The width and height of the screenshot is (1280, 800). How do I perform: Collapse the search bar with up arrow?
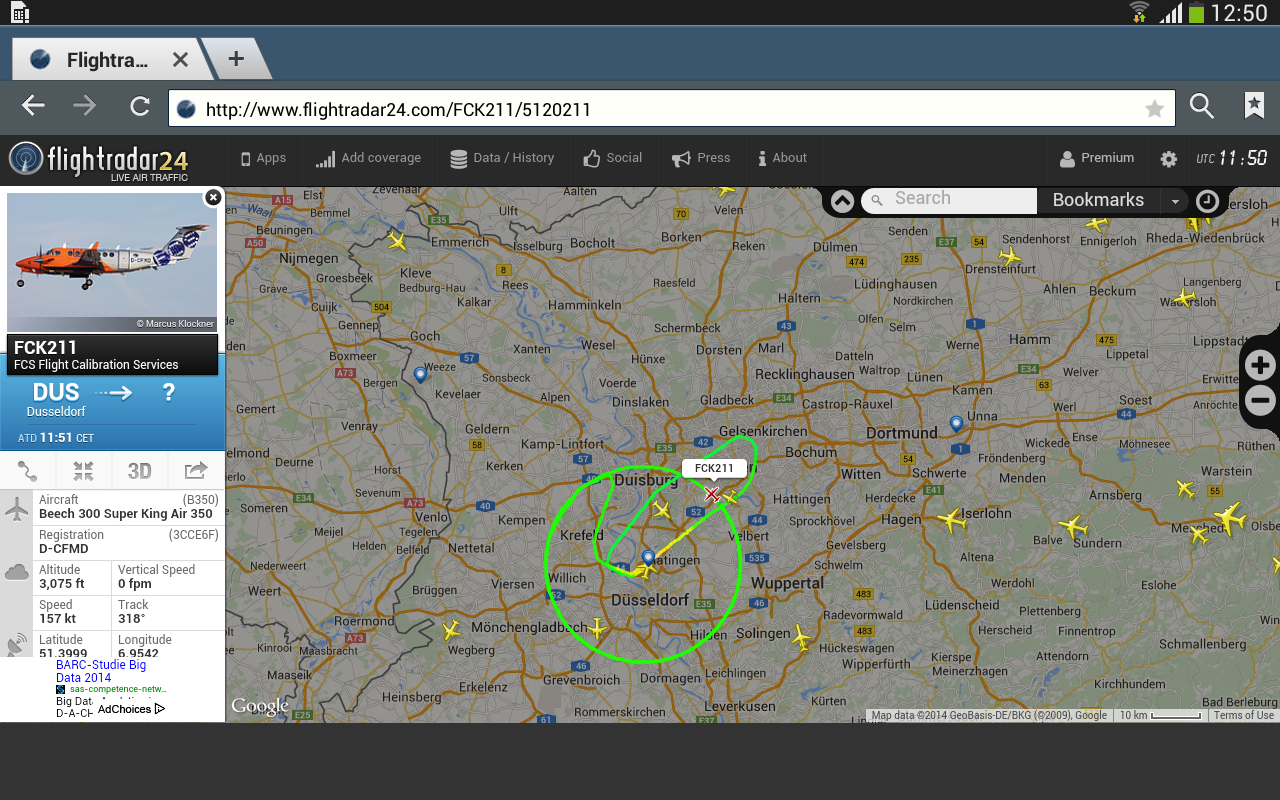point(842,200)
